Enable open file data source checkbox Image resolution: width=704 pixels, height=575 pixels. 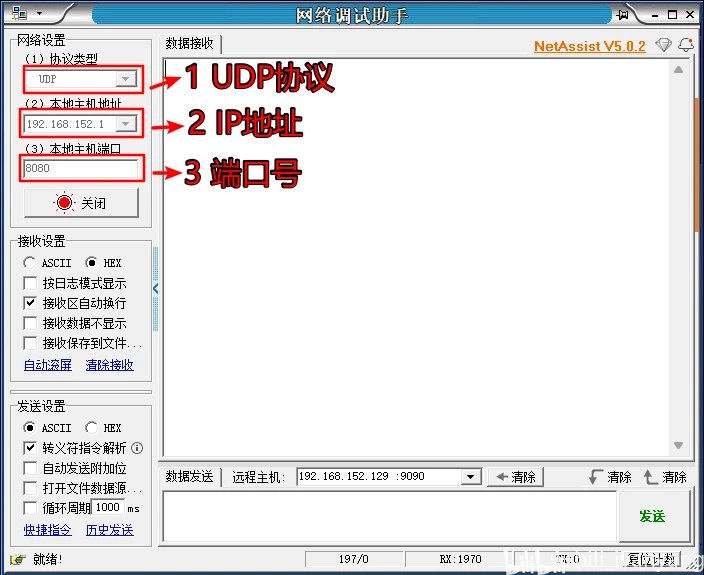30,488
